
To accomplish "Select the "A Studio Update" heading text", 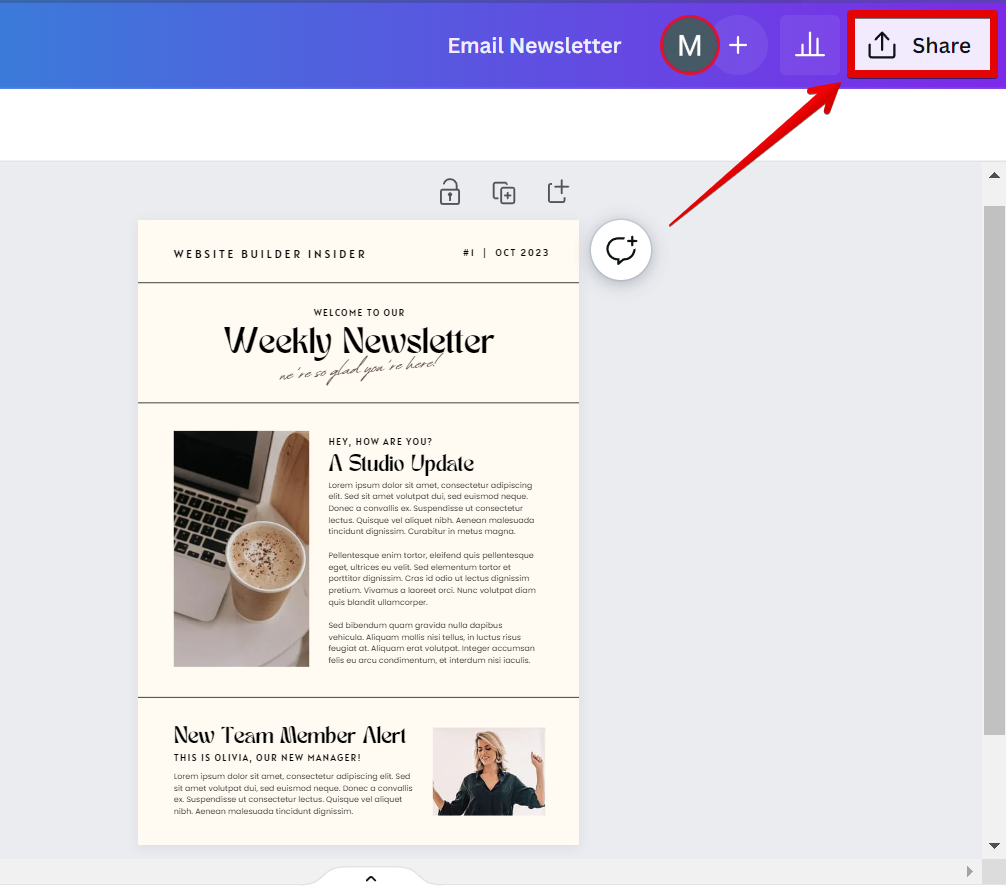I will pyautogui.click(x=399, y=463).
